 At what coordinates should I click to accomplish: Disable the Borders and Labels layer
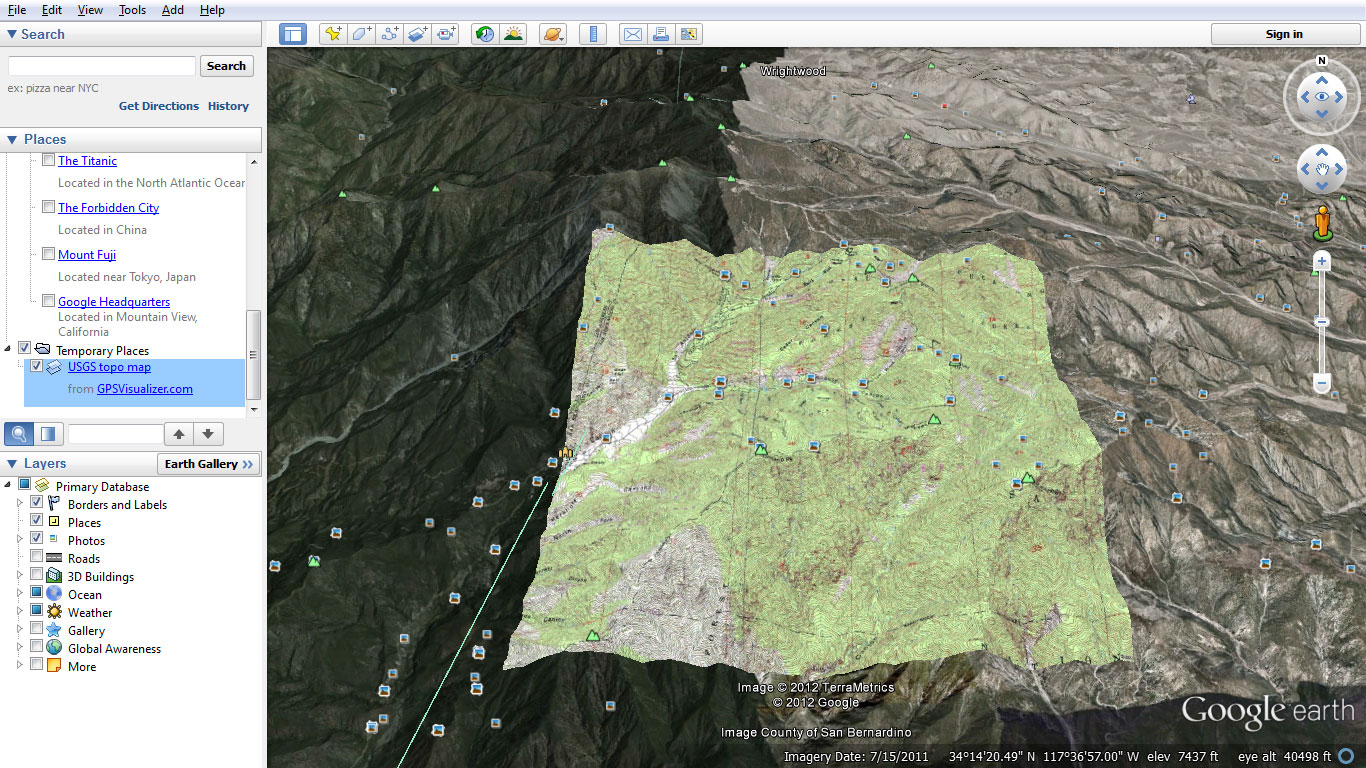click(36, 504)
